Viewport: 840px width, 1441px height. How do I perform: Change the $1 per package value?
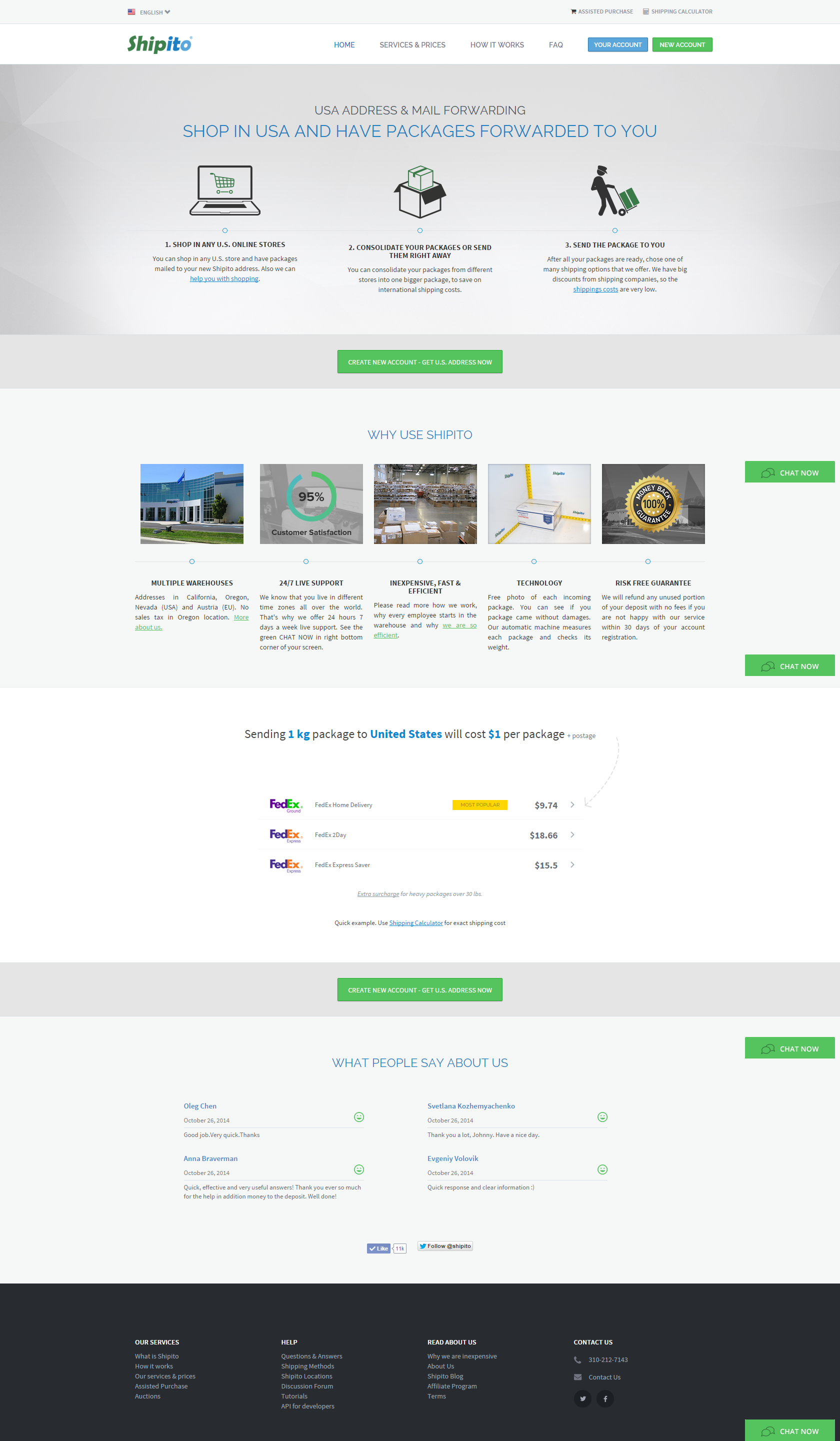point(494,733)
